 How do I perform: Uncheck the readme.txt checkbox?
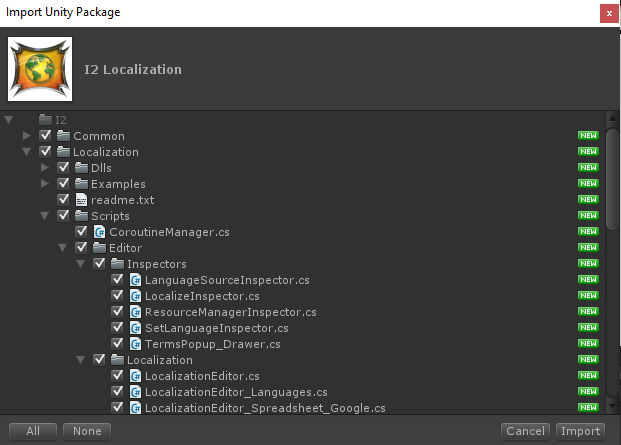click(x=64, y=200)
